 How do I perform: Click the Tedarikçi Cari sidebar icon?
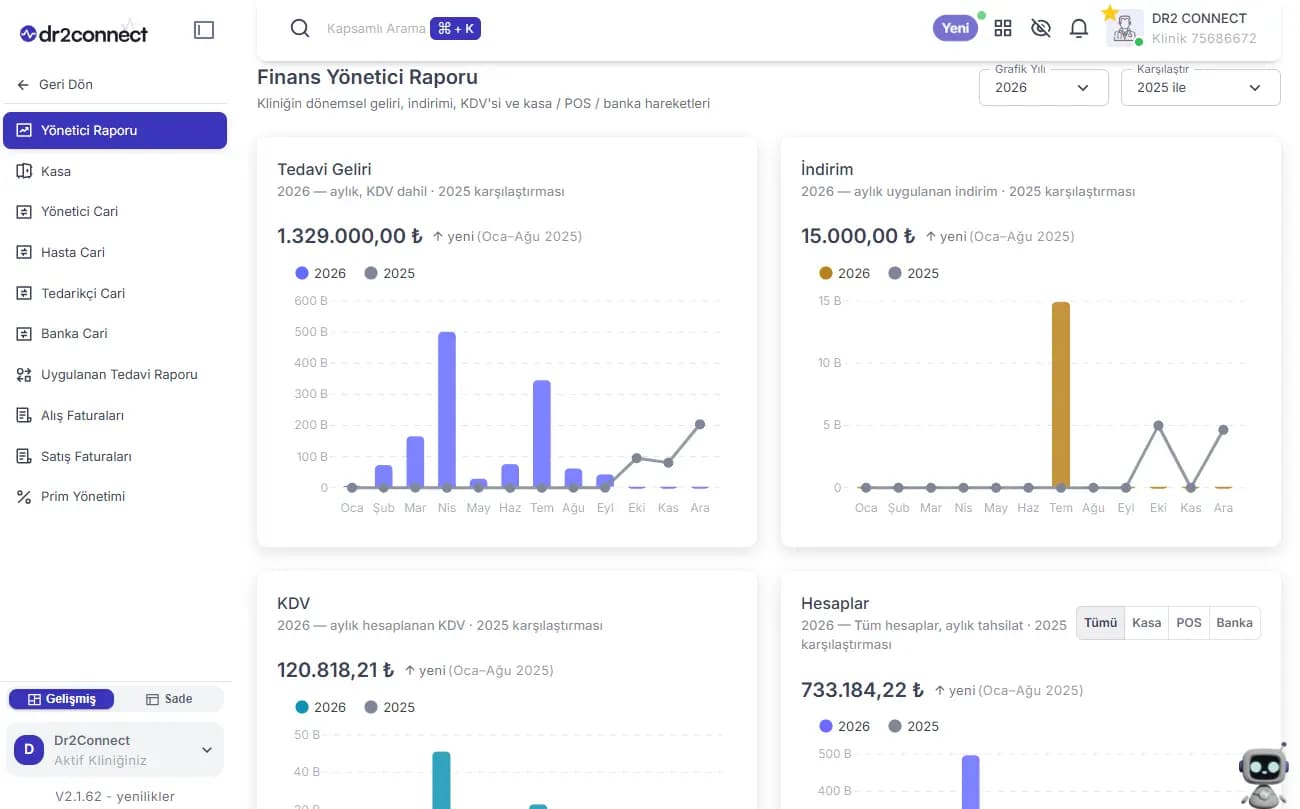(x=24, y=293)
